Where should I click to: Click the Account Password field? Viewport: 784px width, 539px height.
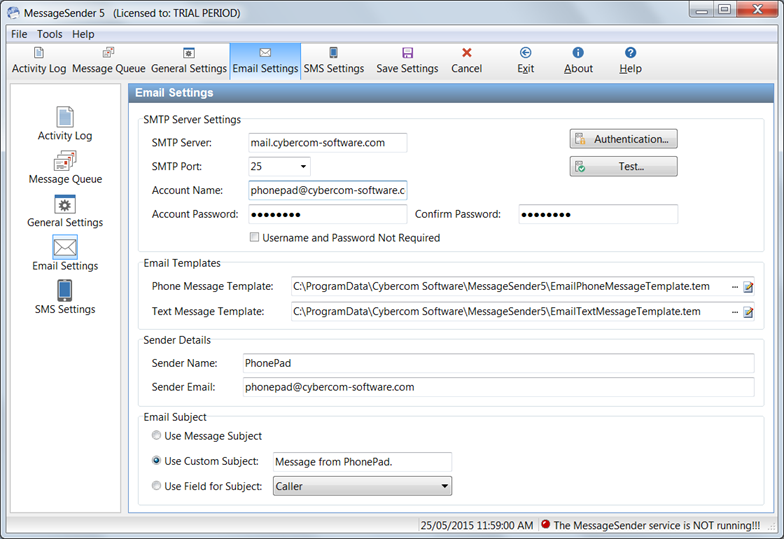tap(328, 214)
